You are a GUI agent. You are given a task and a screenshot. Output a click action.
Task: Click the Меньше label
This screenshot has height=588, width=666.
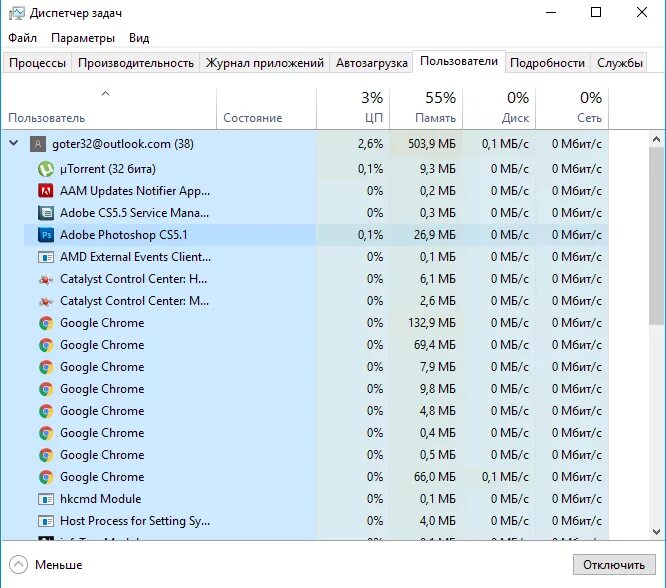pos(59,565)
